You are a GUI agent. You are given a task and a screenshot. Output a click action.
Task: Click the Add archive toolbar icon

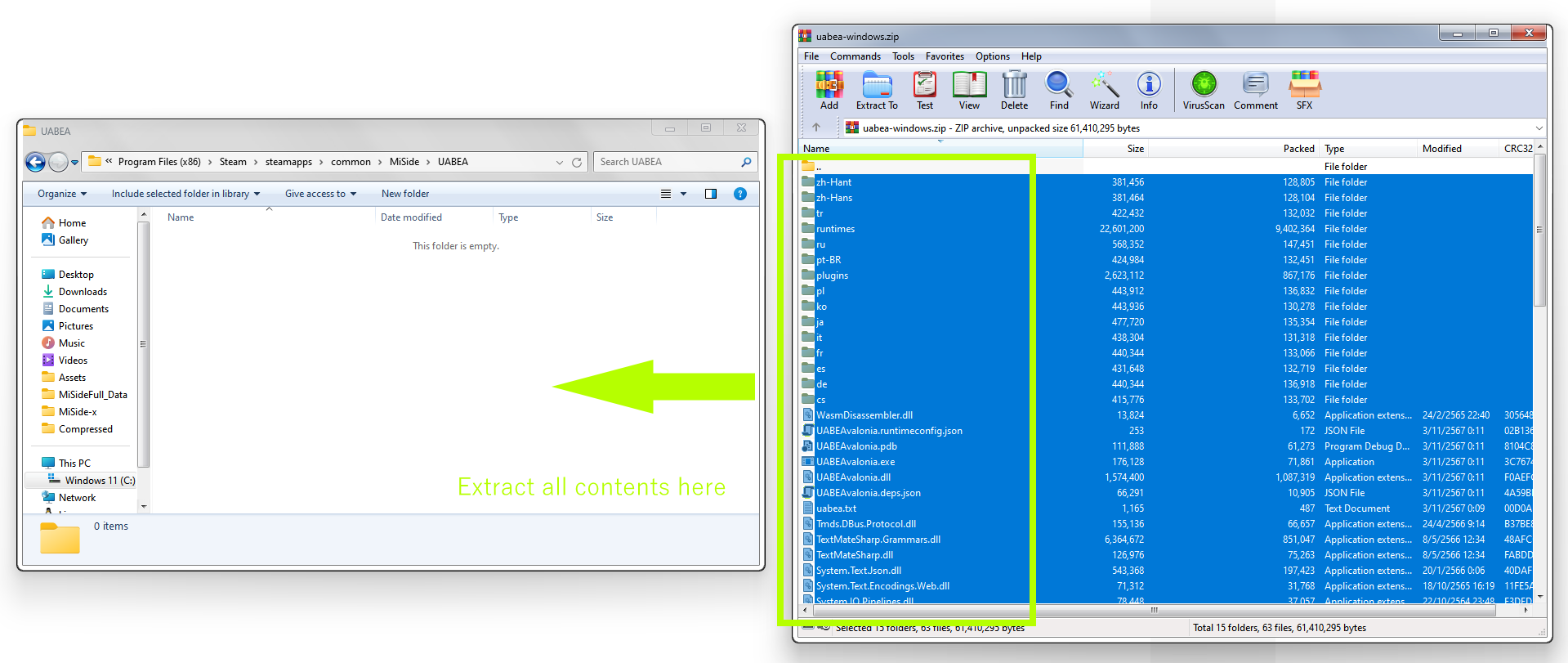click(829, 90)
